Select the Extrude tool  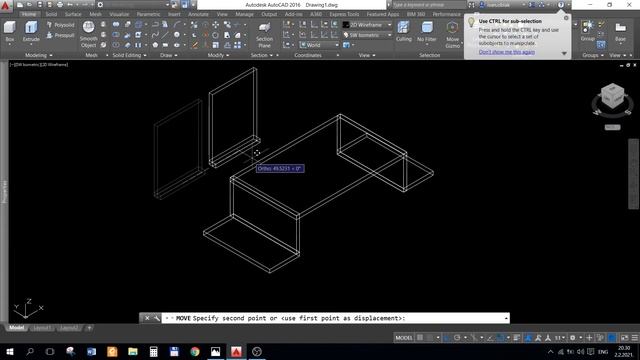pos(31,31)
